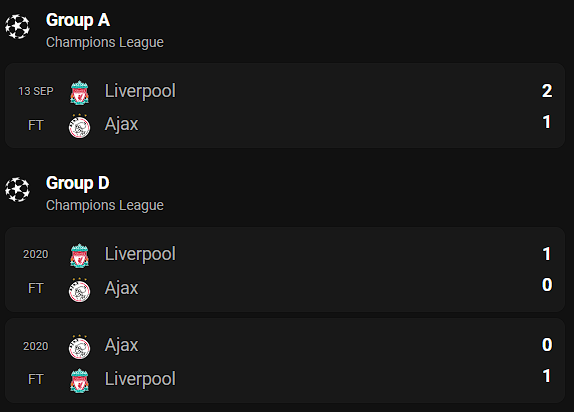Open Liverpool team name in 13 SEP match
Viewport: 574px width, 412px height.
[140, 91]
